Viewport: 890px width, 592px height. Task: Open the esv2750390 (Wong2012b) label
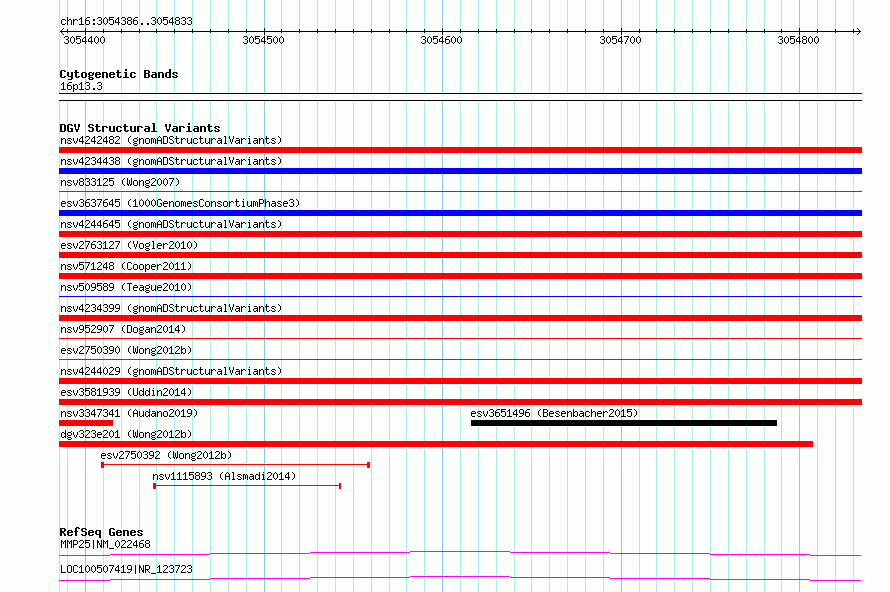coord(126,350)
